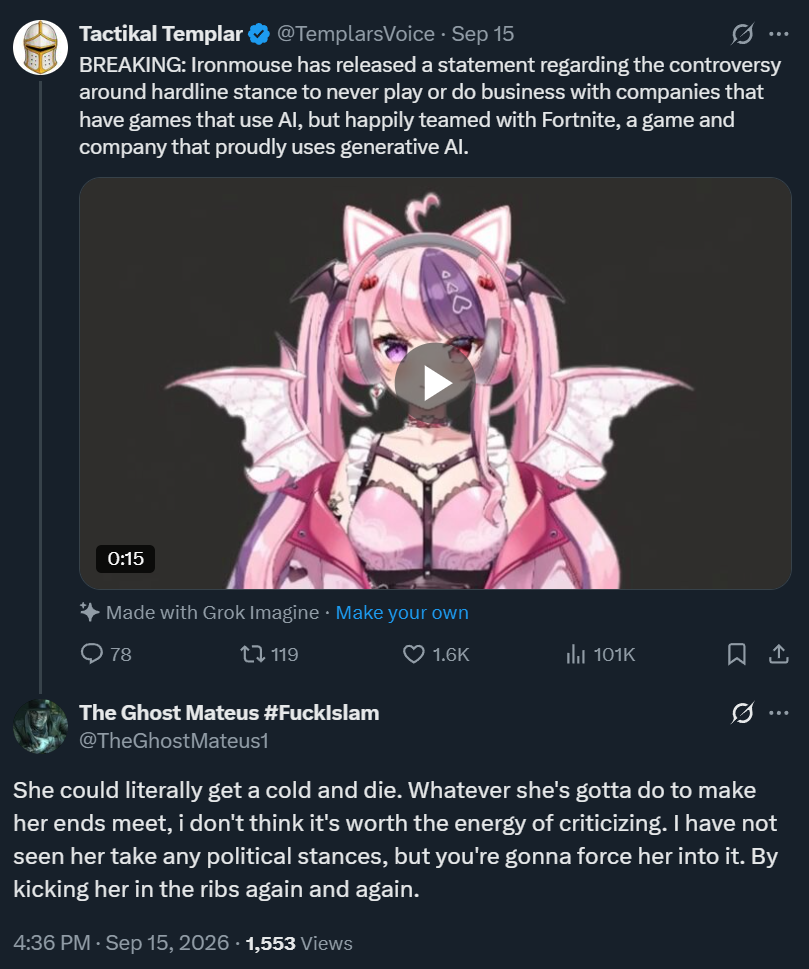Open reply on Tactikal Templar's post
809x969 pixels.
[x=106, y=654]
